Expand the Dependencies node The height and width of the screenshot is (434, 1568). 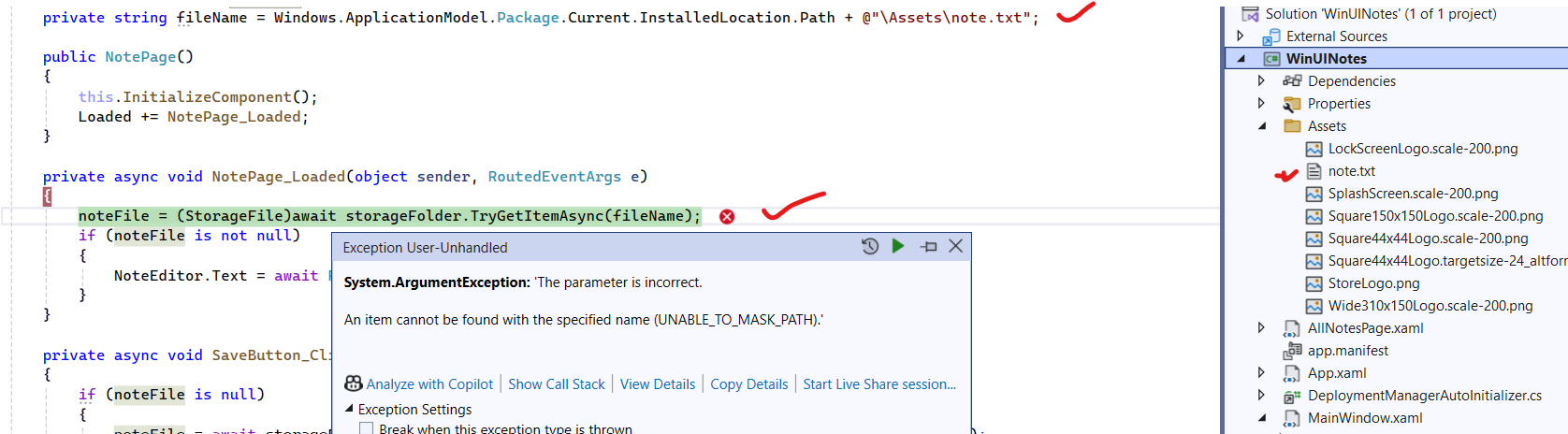click(1262, 81)
